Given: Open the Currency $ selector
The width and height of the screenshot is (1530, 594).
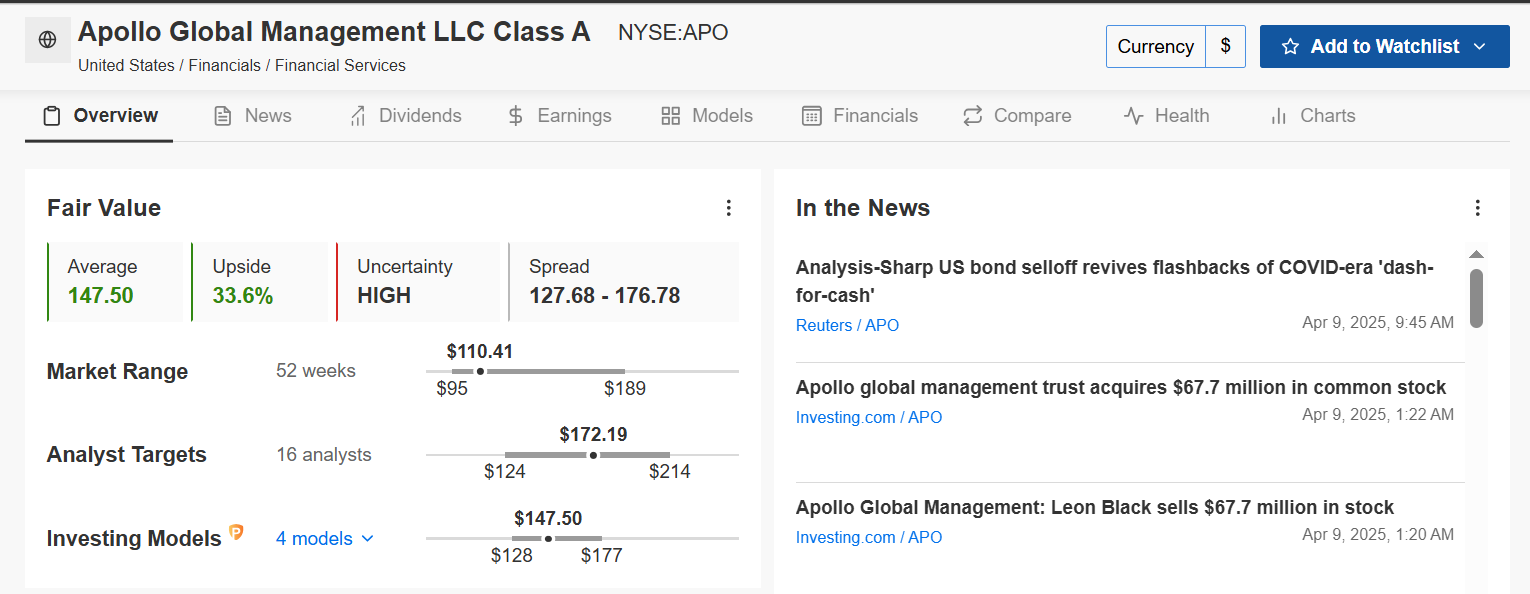Looking at the screenshot, I should 1176,47.
